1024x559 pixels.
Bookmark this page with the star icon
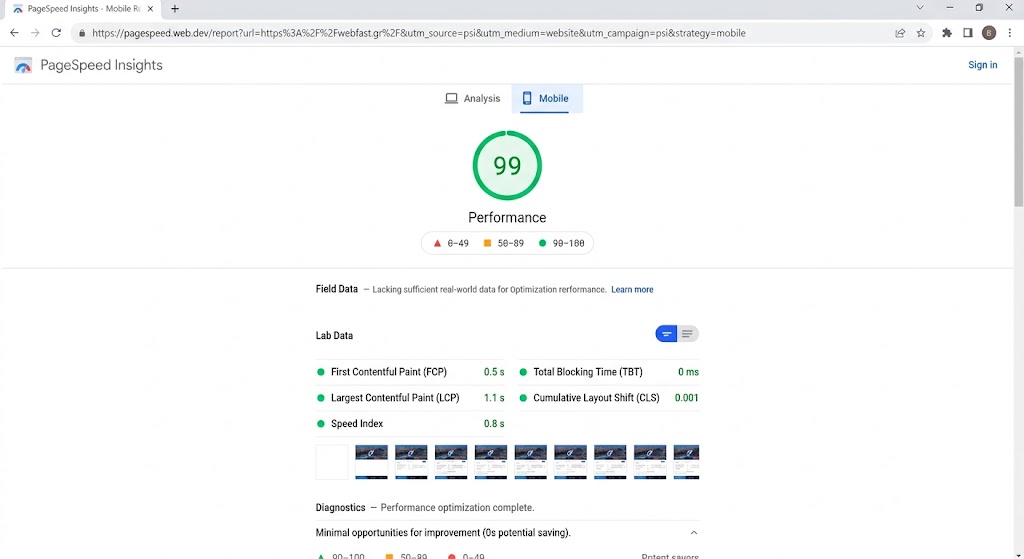(x=921, y=33)
